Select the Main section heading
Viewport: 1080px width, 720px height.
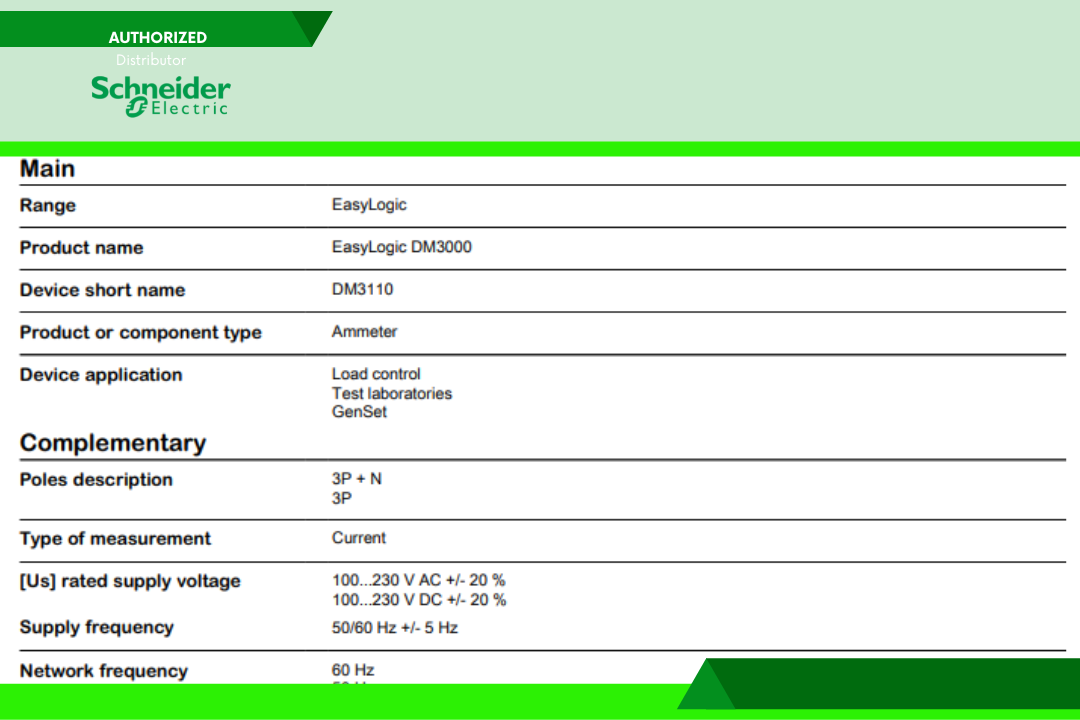(x=47, y=169)
